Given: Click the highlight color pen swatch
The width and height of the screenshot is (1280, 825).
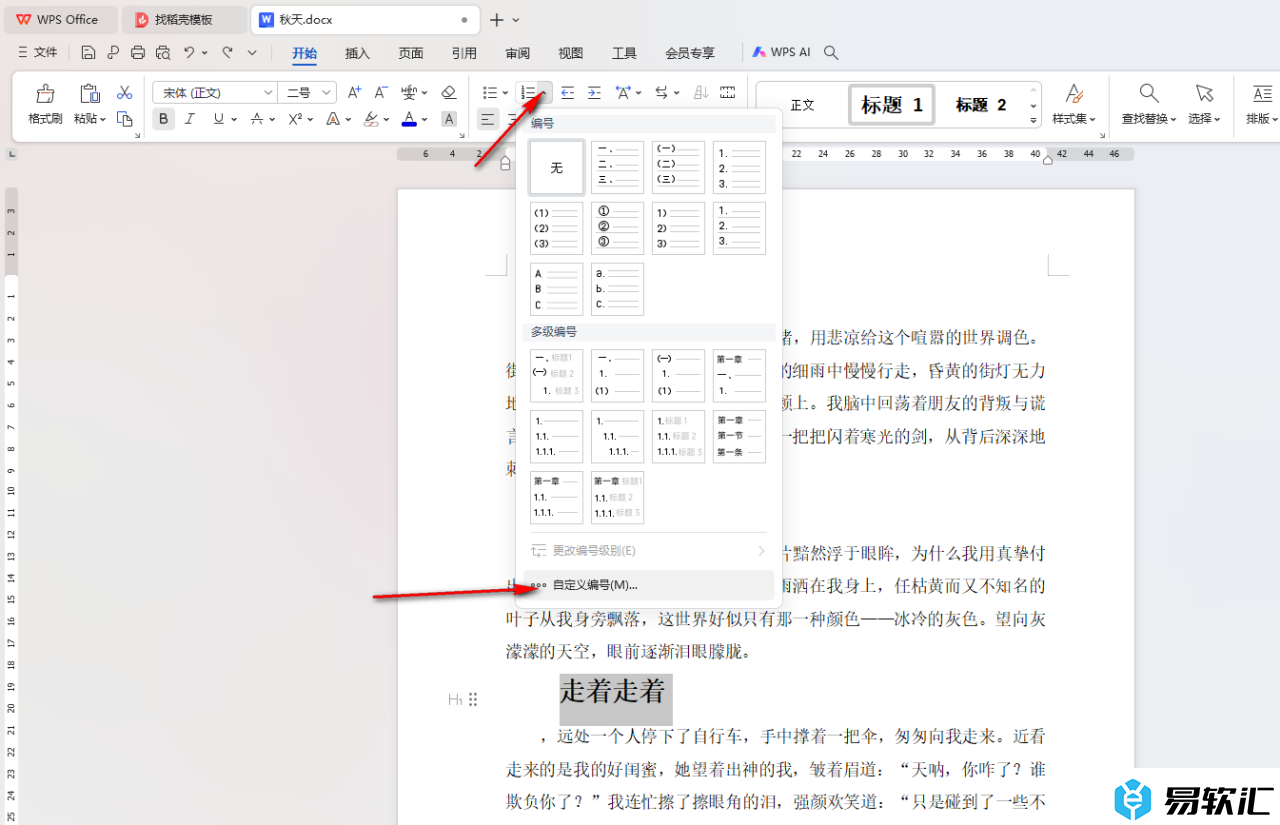Looking at the screenshot, I should 371,119.
